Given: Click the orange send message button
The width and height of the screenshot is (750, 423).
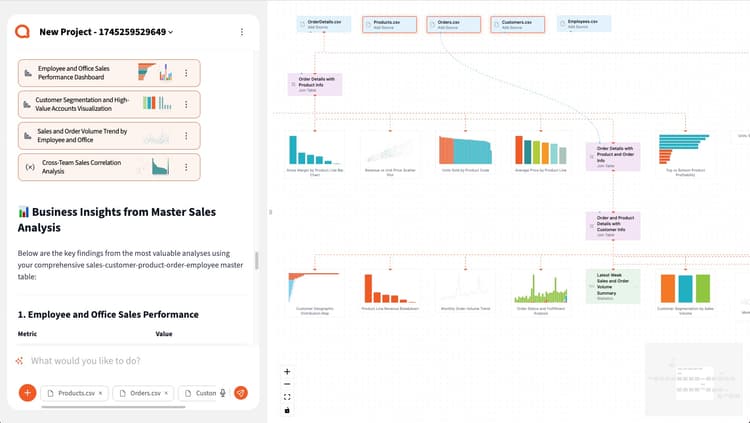Looking at the screenshot, I should click(241, 393).
